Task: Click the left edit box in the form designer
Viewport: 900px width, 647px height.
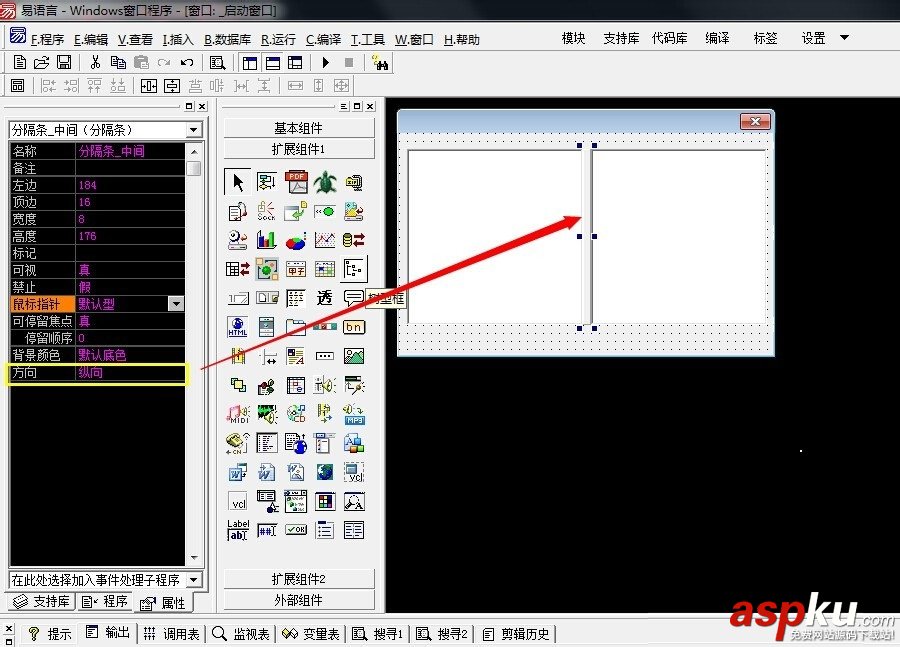Action: pos(494,237)
